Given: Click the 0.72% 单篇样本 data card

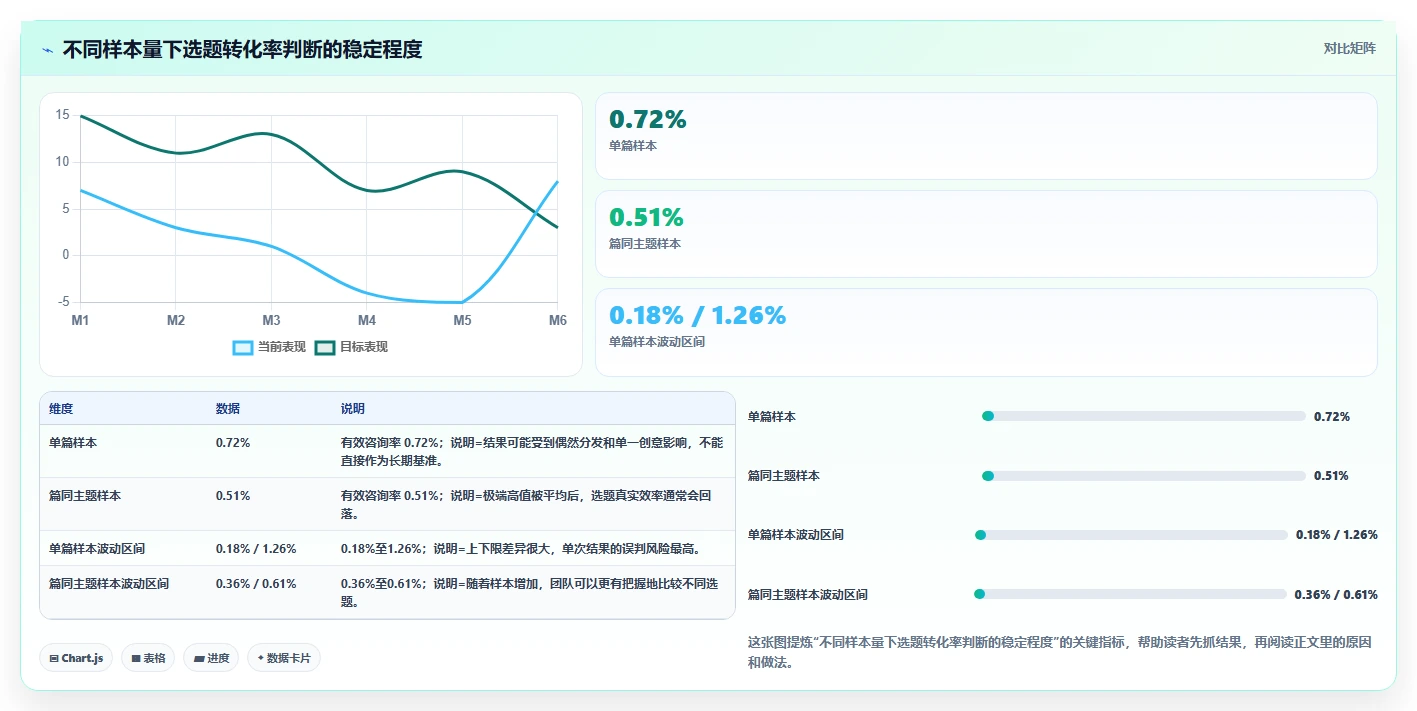Looking at the screenshot, I should [x=986, y=136].
